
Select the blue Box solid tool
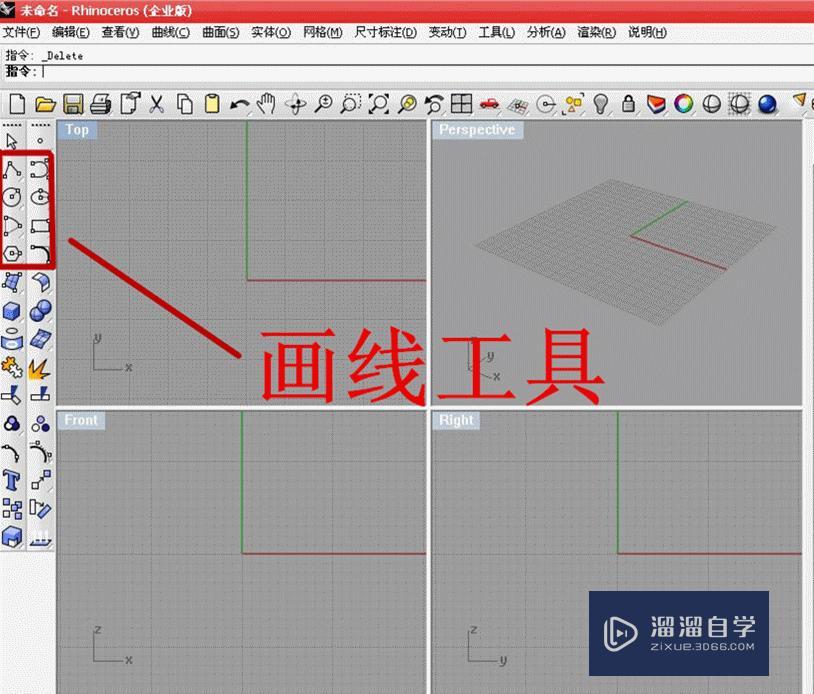[x=11, y=311]
